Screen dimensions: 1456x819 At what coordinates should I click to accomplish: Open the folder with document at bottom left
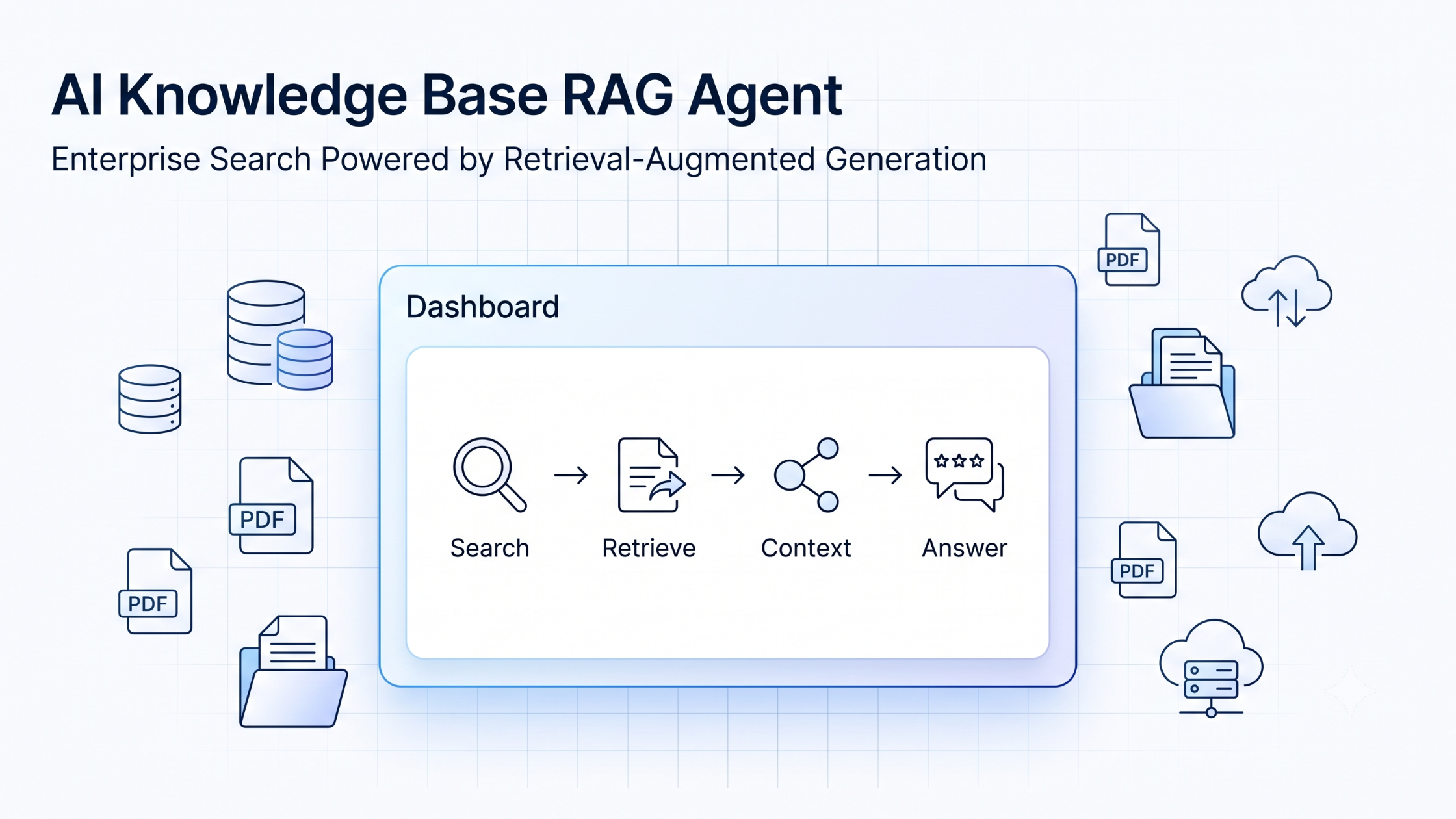point(293,671)
